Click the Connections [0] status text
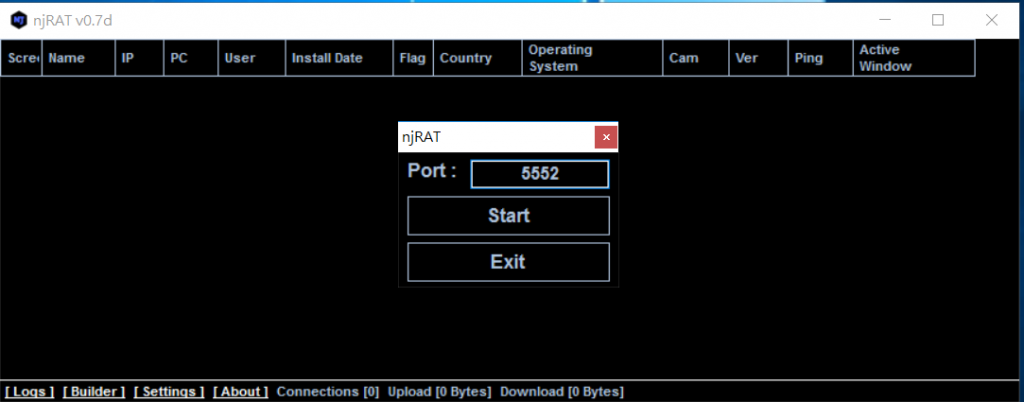This screenshot has width=1024, height=402. point(328,392)
